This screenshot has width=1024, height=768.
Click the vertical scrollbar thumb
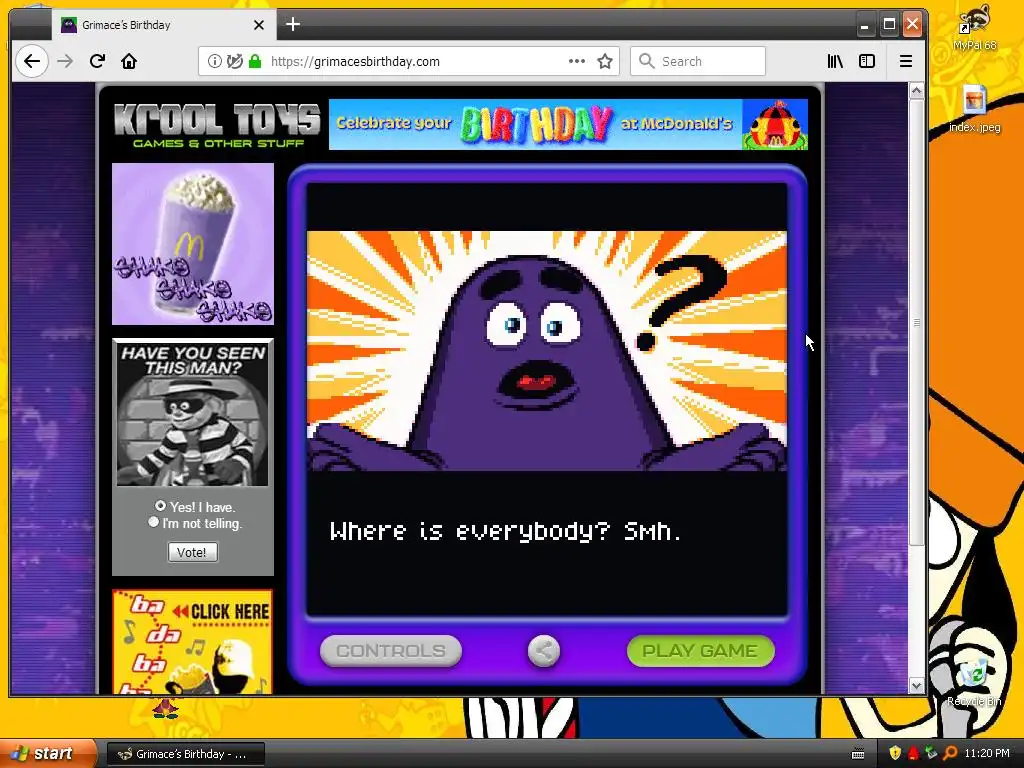pos(916,322)
